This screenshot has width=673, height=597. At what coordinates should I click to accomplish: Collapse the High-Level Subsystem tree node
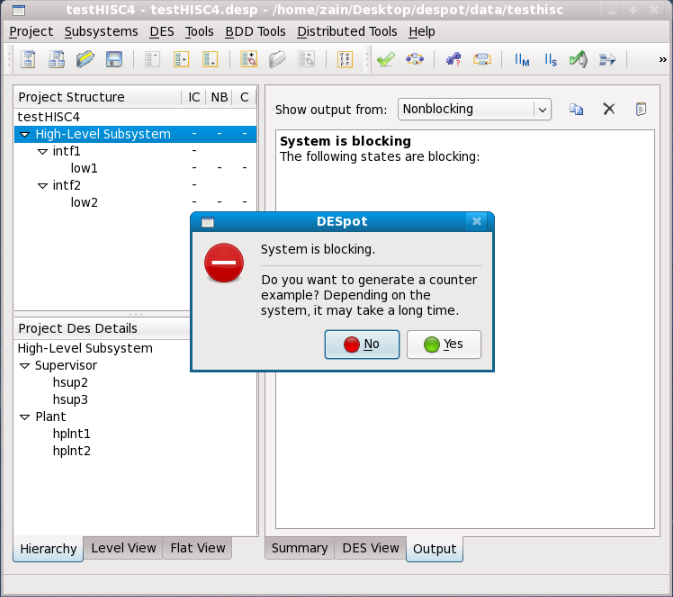click(25, 134)
